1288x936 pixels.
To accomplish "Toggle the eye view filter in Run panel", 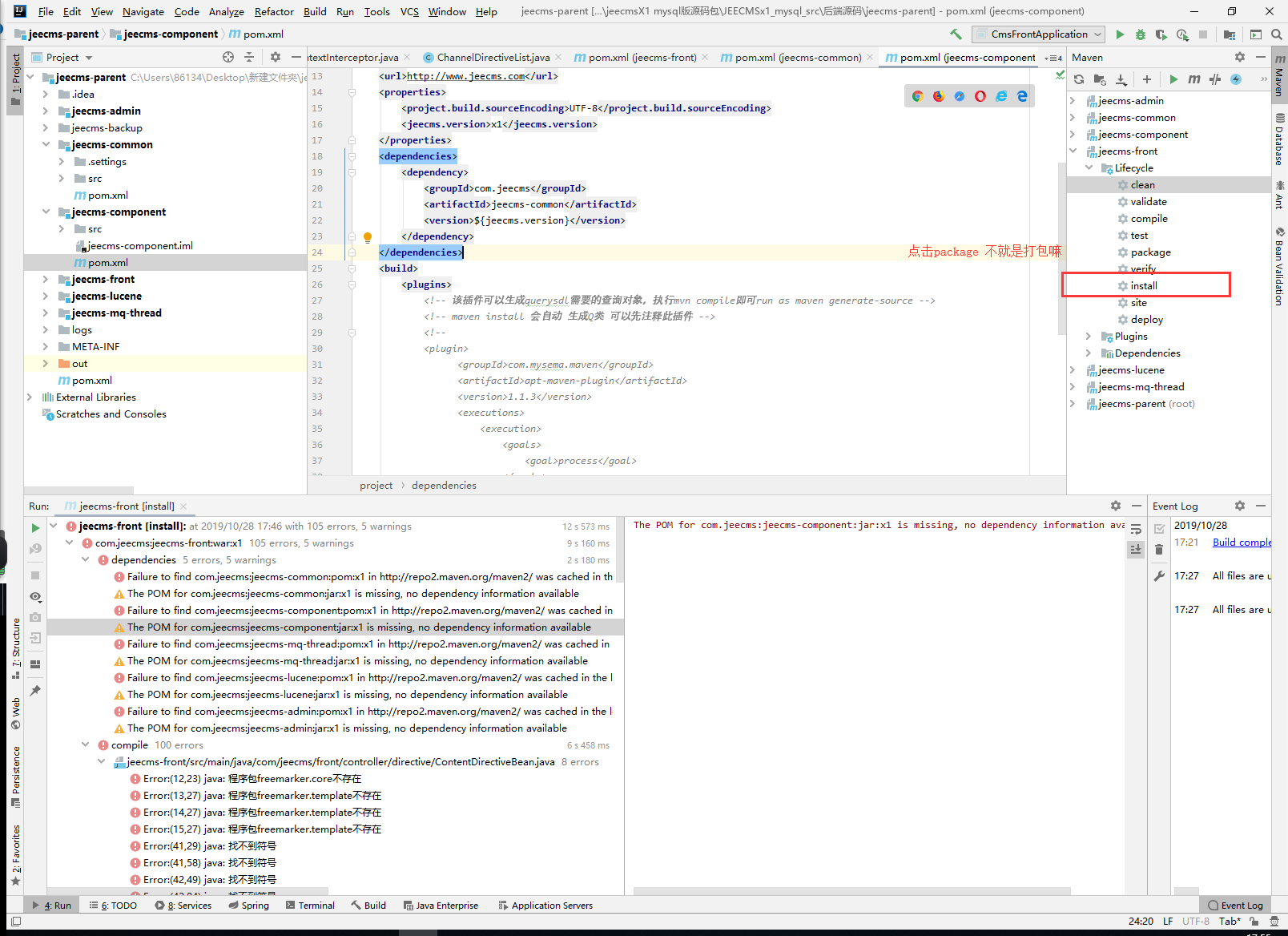I will pos(35,597).
